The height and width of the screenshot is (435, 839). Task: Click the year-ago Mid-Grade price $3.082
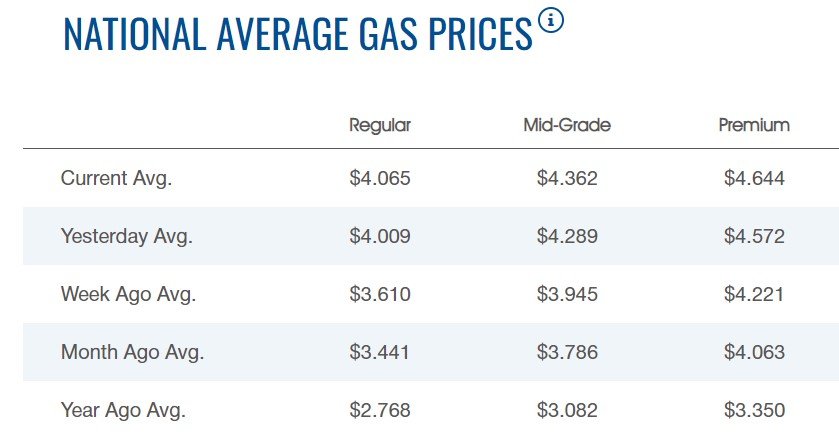pos(567,410)
